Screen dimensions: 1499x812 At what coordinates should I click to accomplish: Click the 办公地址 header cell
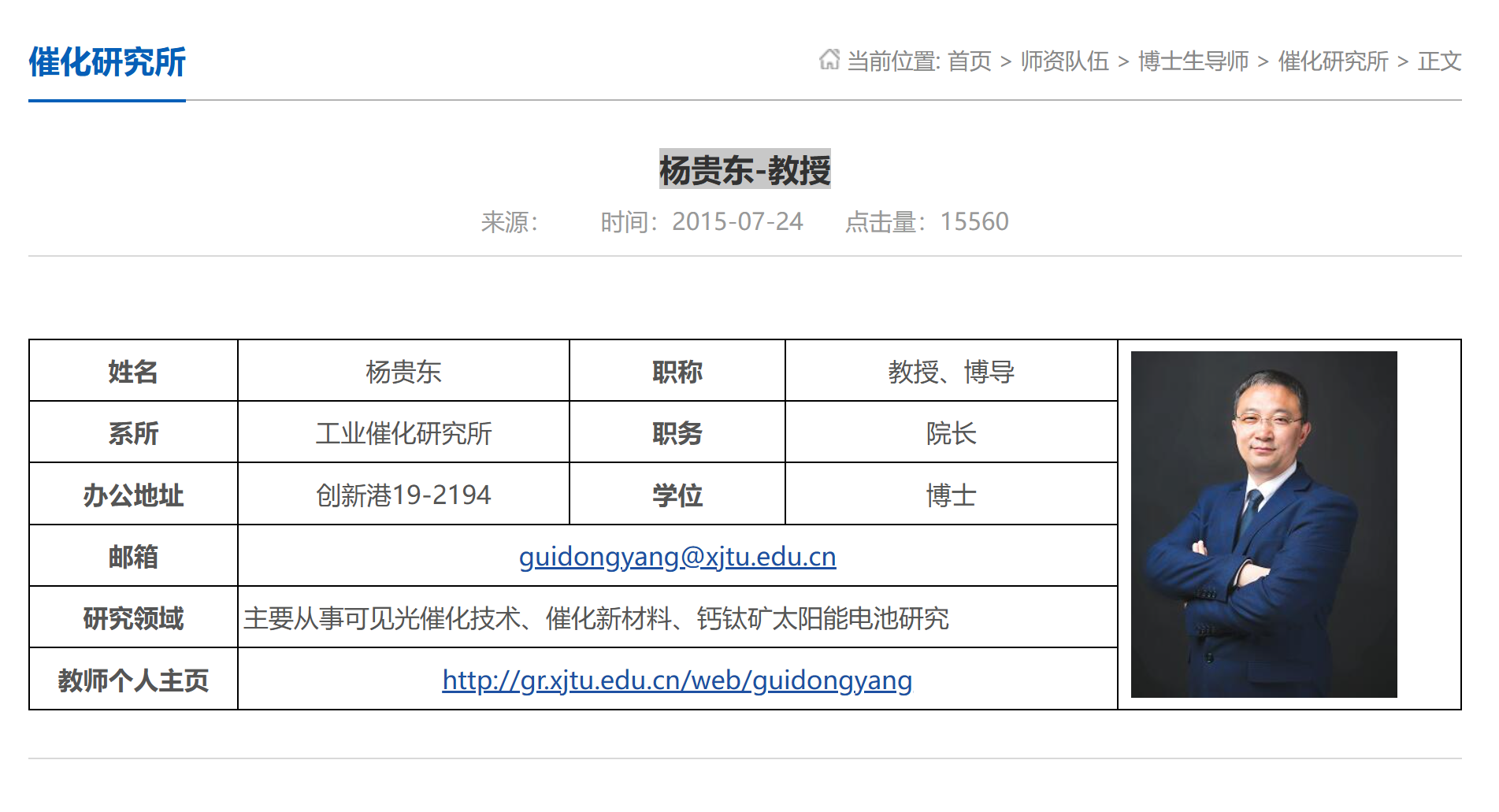133,495
